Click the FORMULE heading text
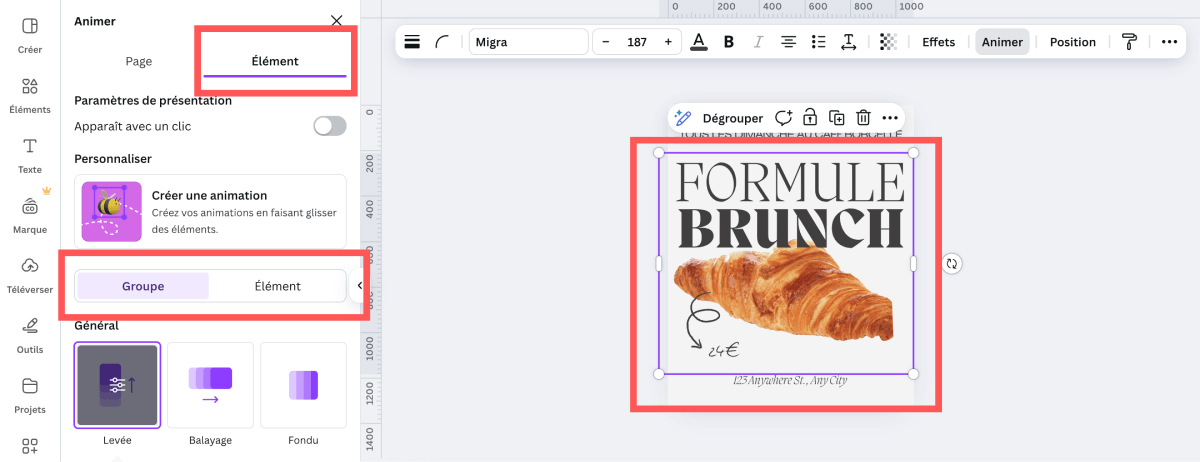Viewport: 1200px width, 462px height. pyautogui.click(x=790, y=181)
